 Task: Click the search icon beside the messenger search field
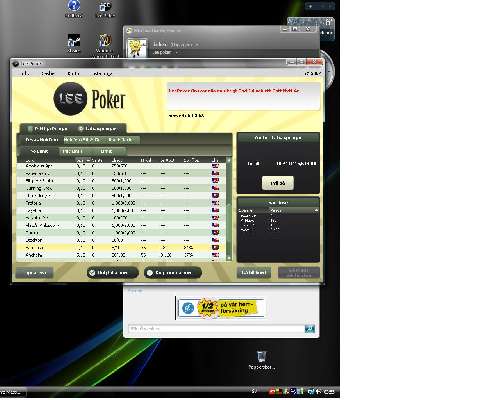tap(310, 329)
